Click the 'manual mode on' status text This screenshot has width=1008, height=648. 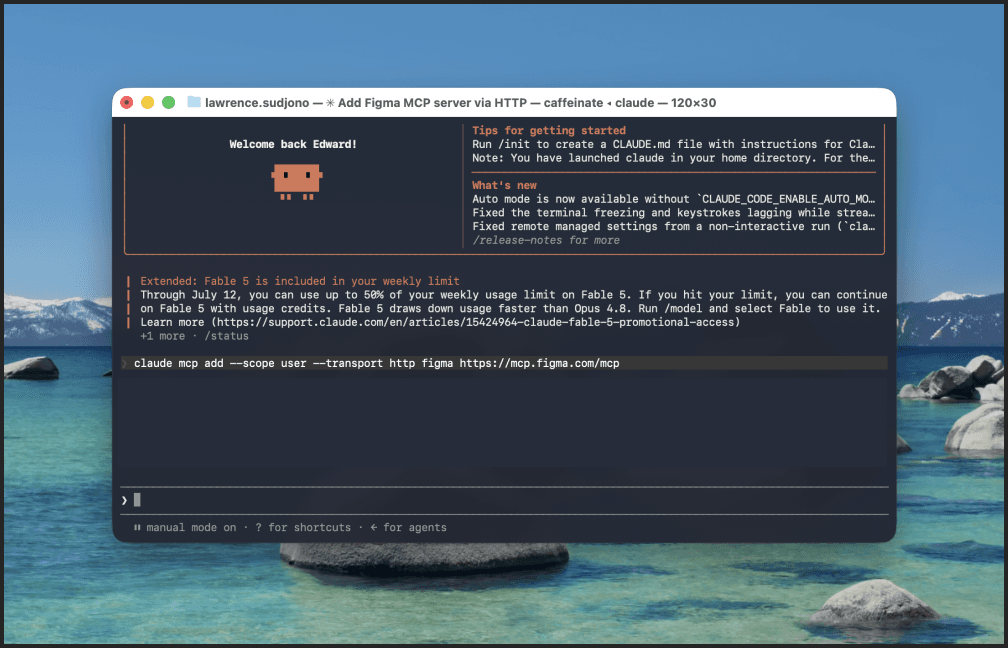point(191,528)
